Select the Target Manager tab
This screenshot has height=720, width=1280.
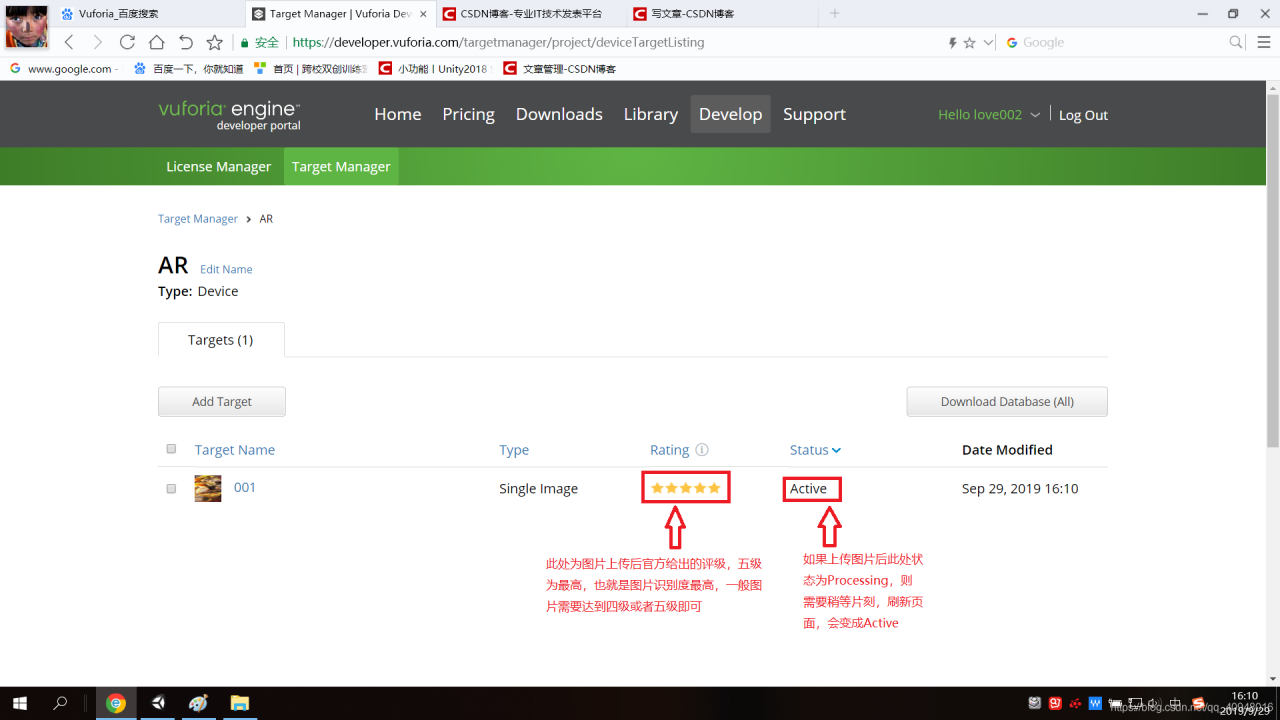[x=341, y=166]
